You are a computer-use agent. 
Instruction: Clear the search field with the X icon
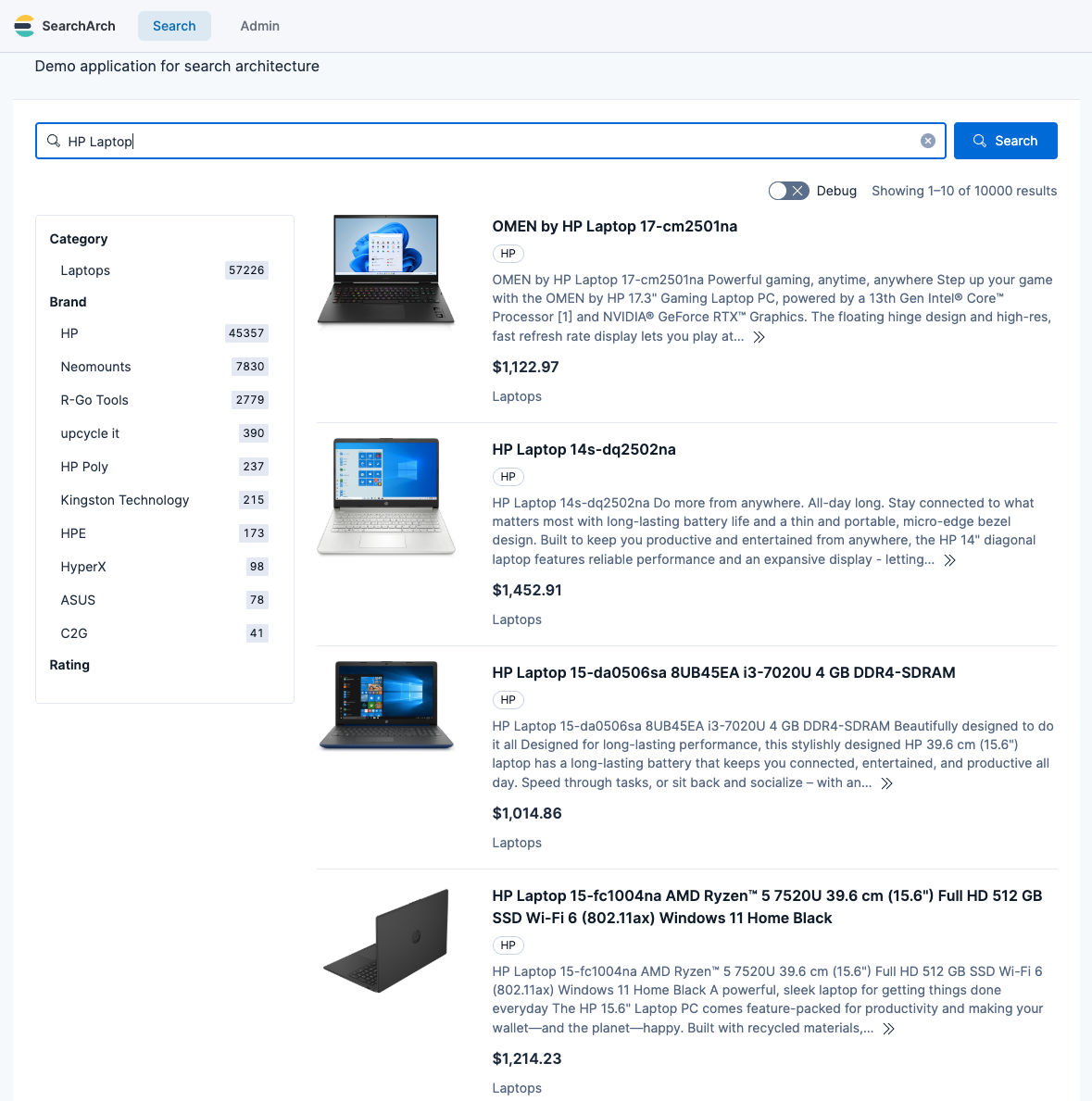click(x=927, y=141)
